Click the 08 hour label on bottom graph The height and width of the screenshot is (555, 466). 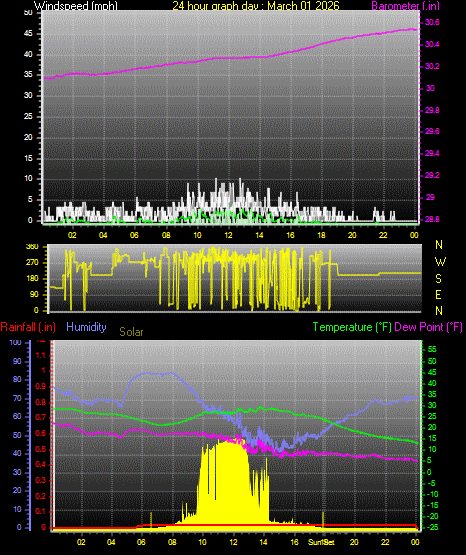point(172,542)
